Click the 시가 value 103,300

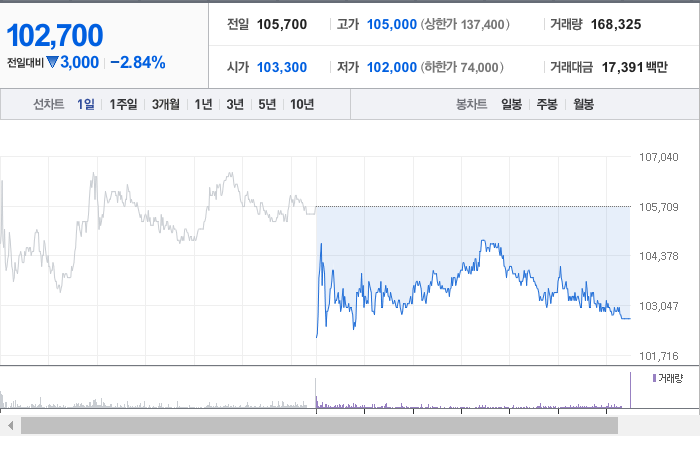tap(282, 67)
